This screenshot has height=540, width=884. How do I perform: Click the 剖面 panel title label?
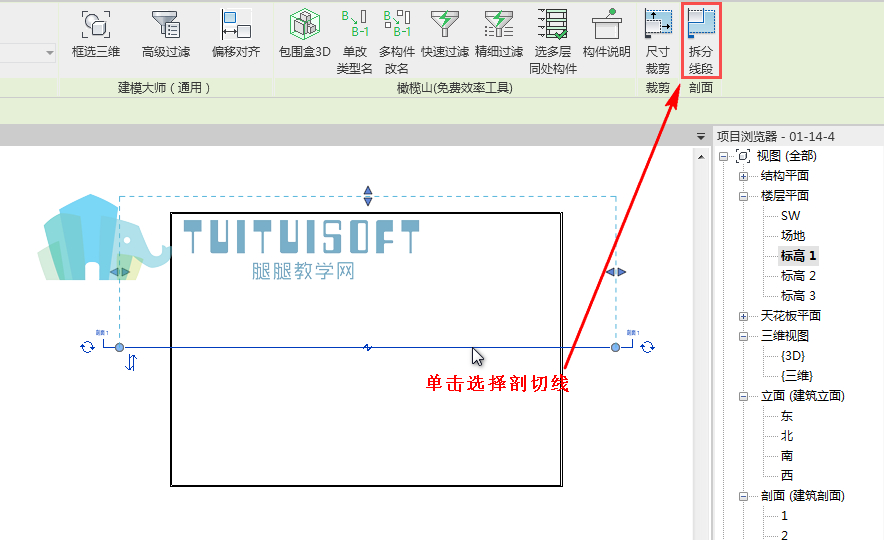tap(701, 88)
